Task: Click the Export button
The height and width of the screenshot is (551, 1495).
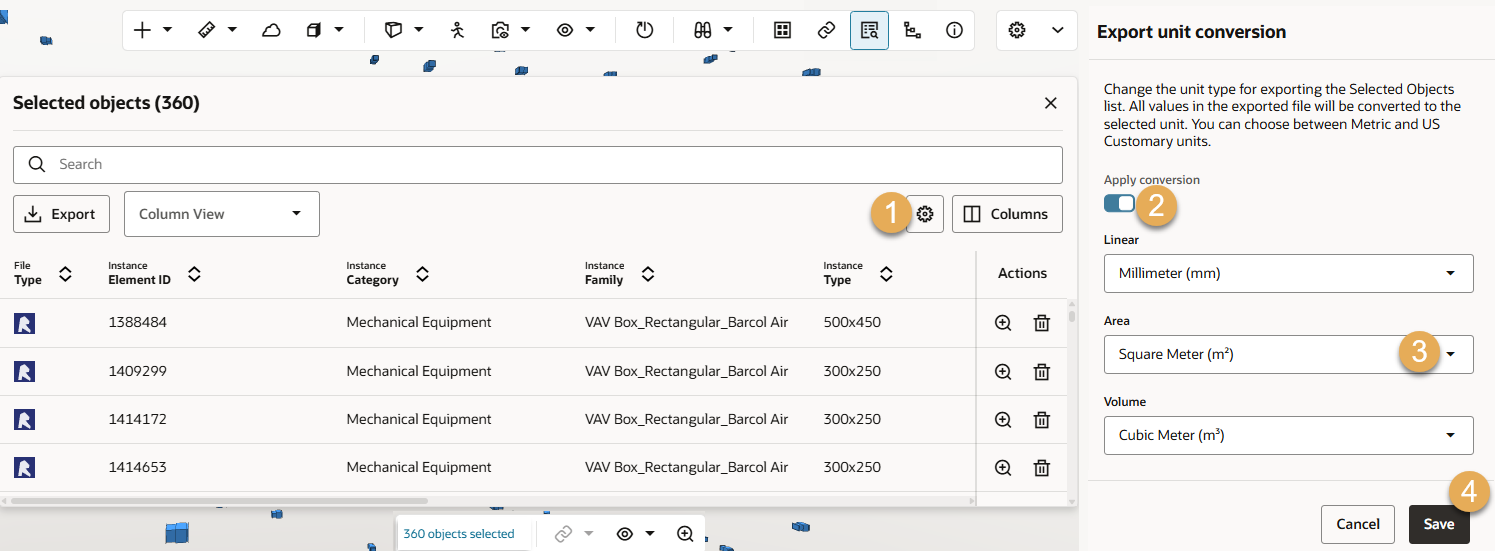Action: point(61,214)
